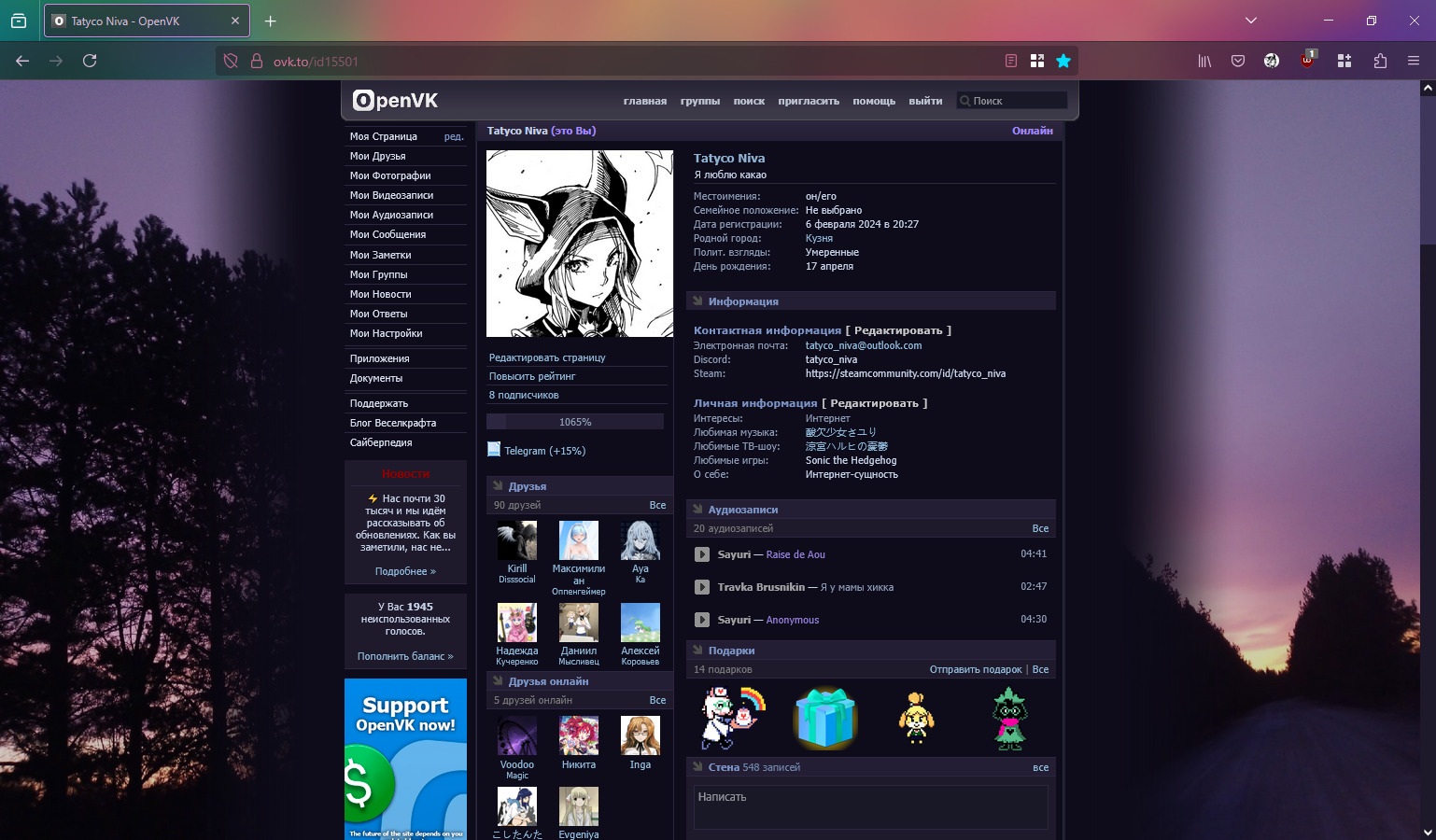The image size is (1436, 840).
Task: Play the Travka Brusnikin audio track
Action: 702,587
